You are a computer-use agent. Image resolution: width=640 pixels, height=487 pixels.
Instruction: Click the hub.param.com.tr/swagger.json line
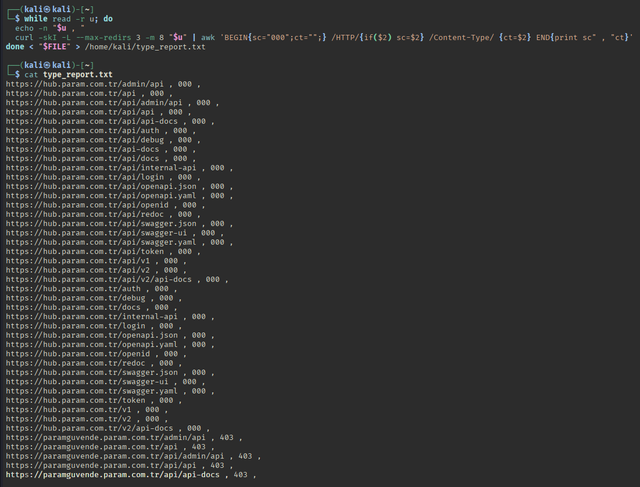tap(110, 373)
